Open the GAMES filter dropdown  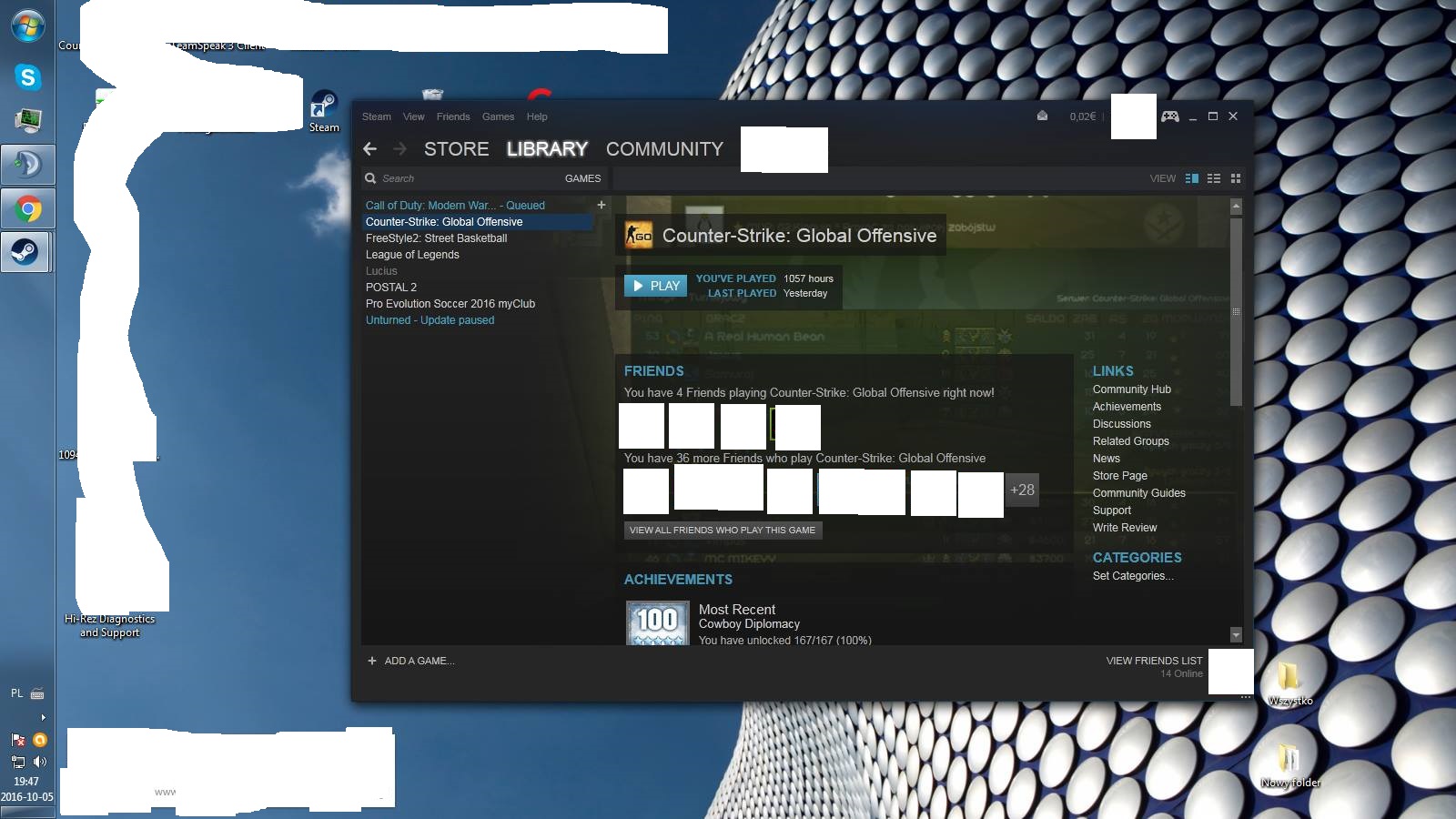(582, 178)
